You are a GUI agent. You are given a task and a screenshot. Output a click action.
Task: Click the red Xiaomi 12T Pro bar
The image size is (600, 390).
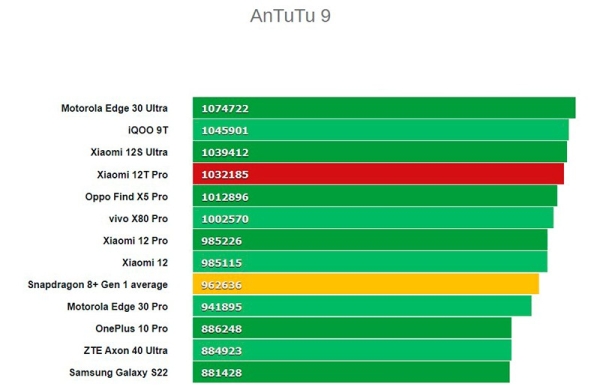pyautogui.click(x=378, y=174)
